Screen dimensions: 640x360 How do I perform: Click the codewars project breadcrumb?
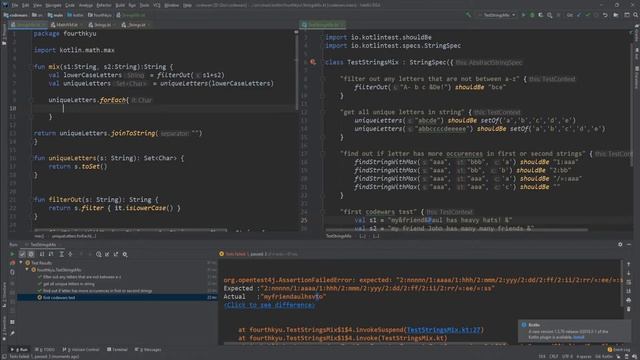pos(16,15)
